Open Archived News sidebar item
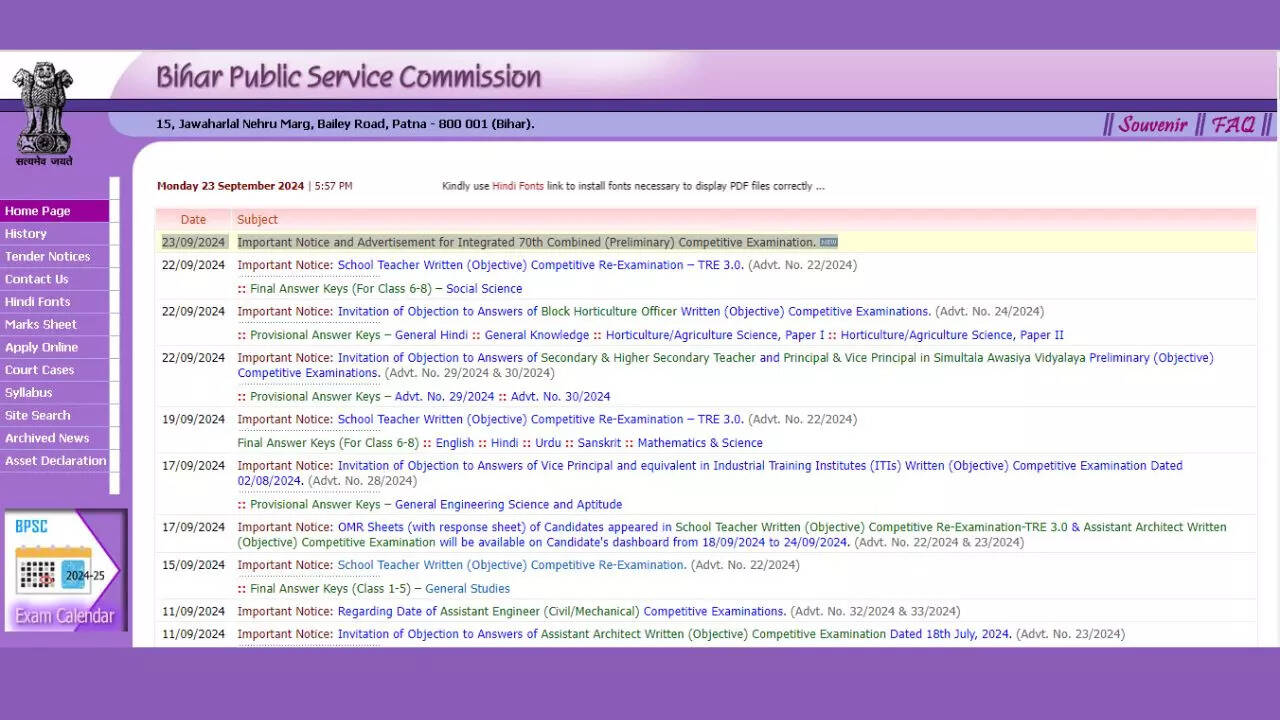Image resolution: width=1280 pixels, height=720 pixels. pyautogui.click(x=47, y=438)
